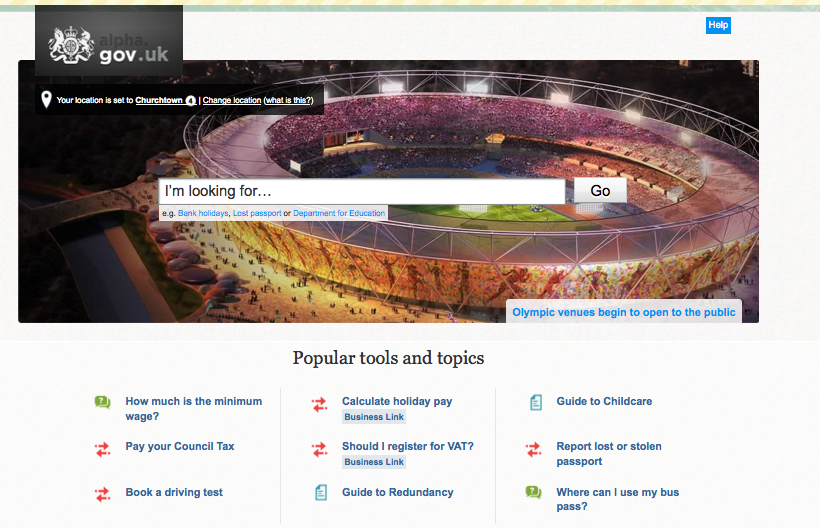Image resolution: width=820 pixels, height=528 pixels.
Task: Open Olympic venues begin to open headline
Action: click(624, 312)
